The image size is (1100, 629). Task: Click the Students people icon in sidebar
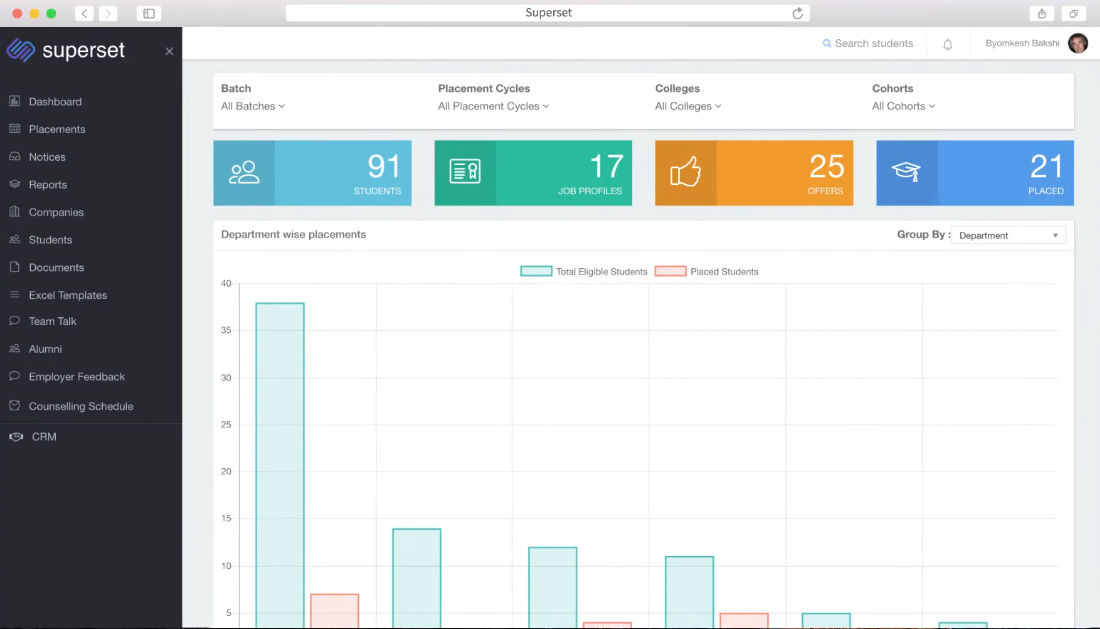(x=15, y=239)
